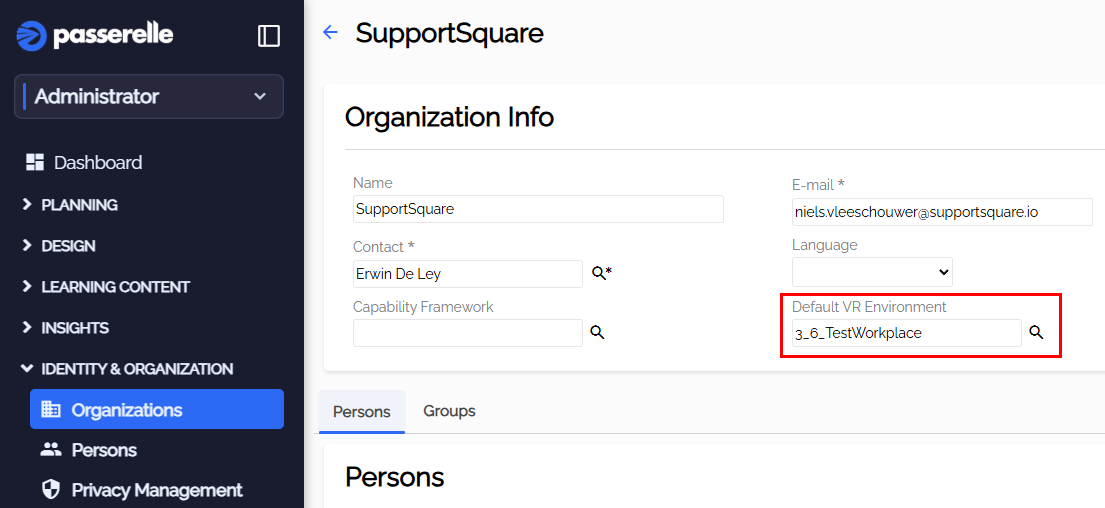Viewport: 1105px width, 508px height.
Task: Click the Passerelle logo icon
Action: click(x=32, y=36)
